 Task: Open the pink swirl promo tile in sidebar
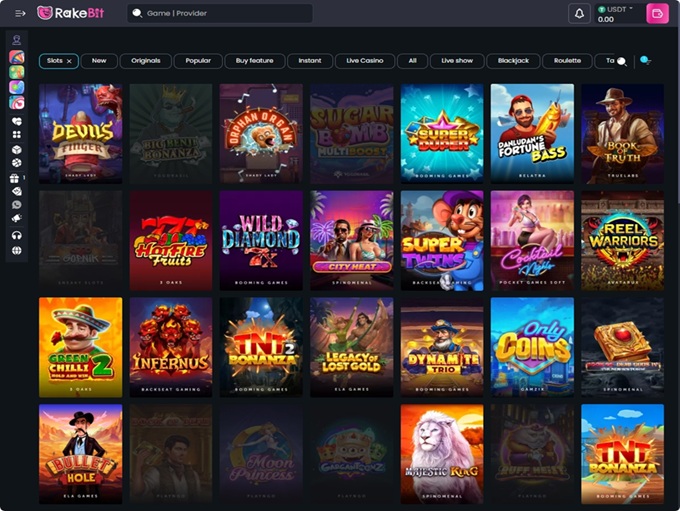click(x=16, y=102)
